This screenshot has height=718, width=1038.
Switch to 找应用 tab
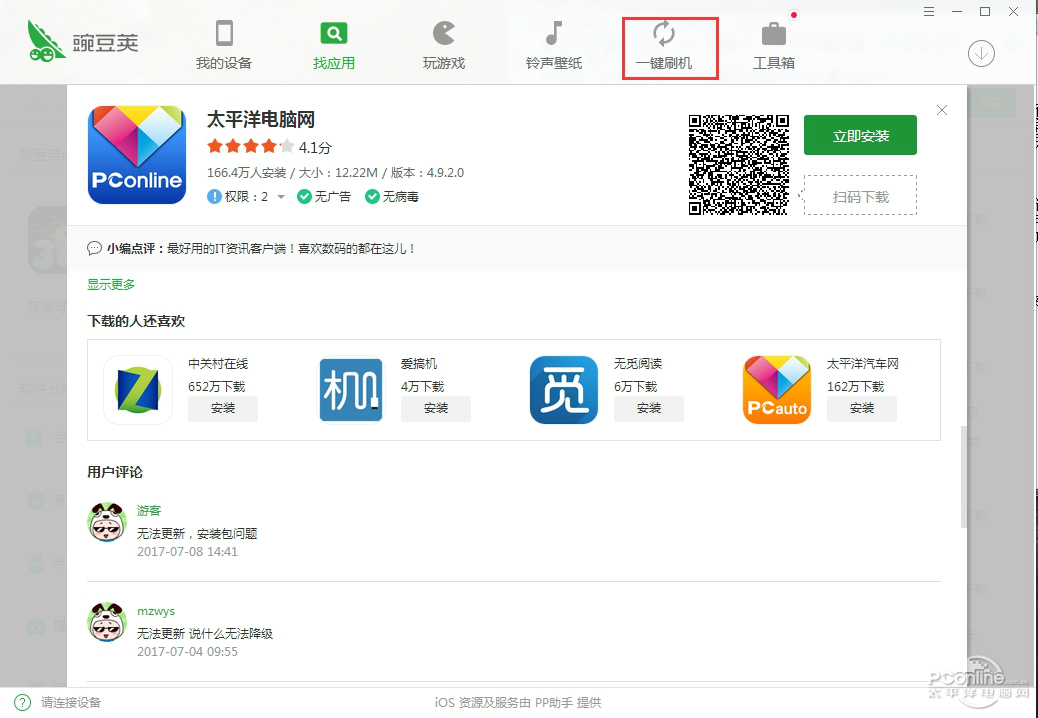334,45
